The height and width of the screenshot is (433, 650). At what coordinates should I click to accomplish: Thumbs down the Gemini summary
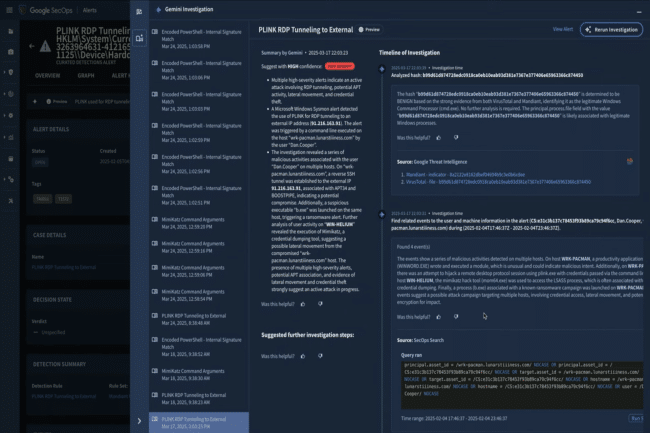point(320,304)
